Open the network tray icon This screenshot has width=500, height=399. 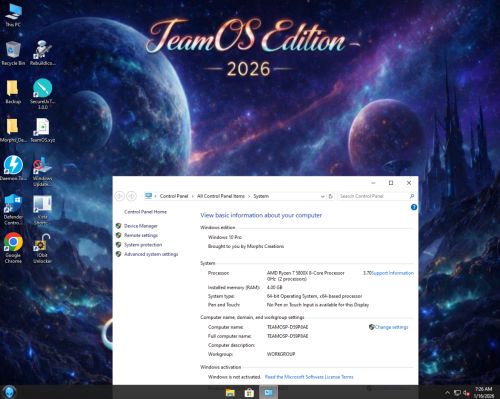[457, 393]
